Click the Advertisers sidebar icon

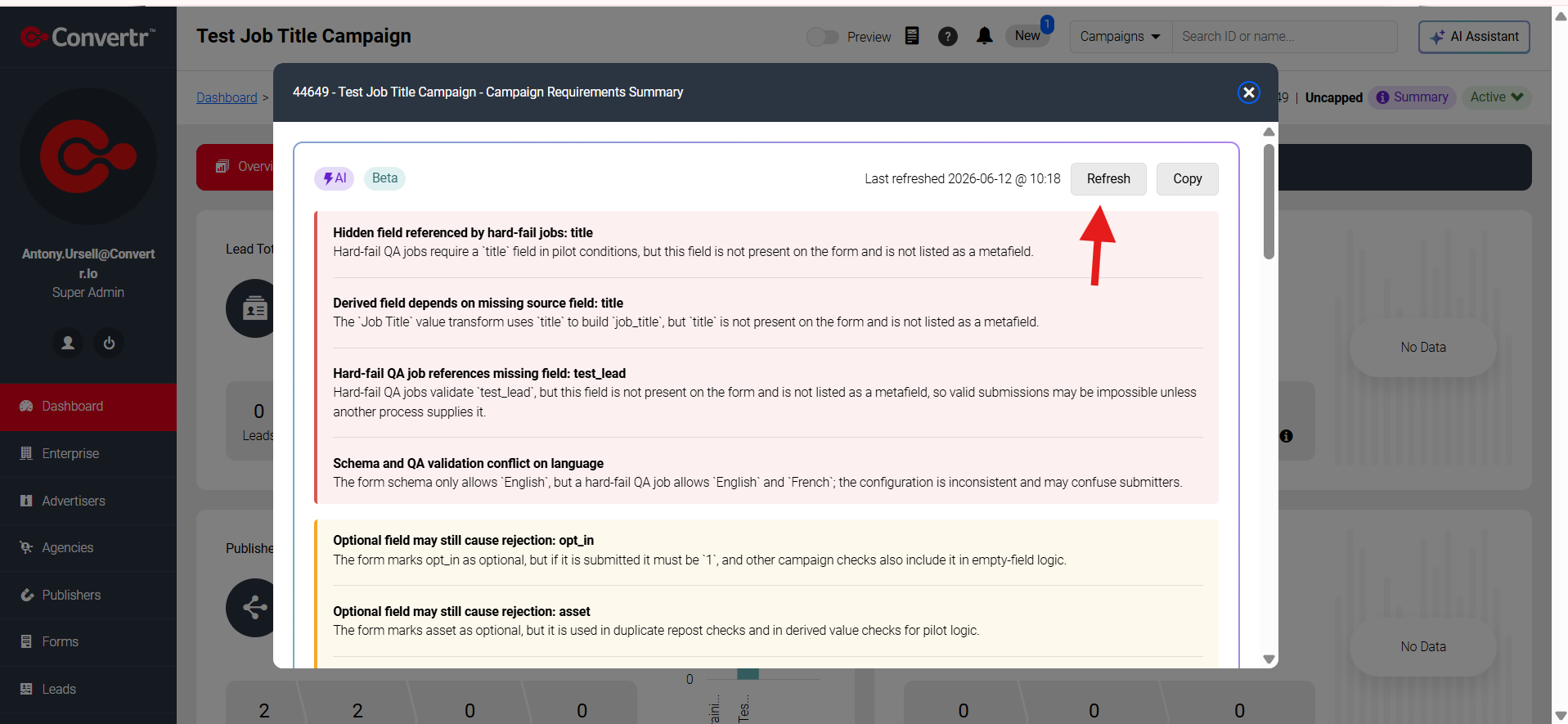(x=26, y=501)
